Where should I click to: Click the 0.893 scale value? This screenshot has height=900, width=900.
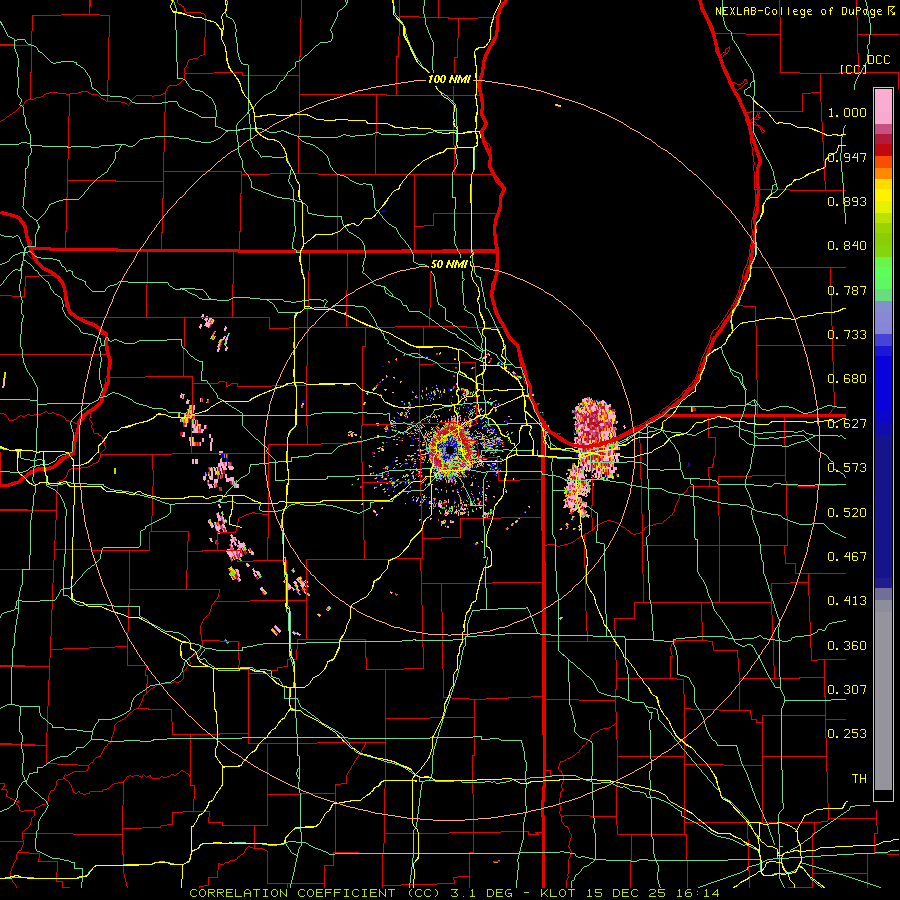coord(847,201)
